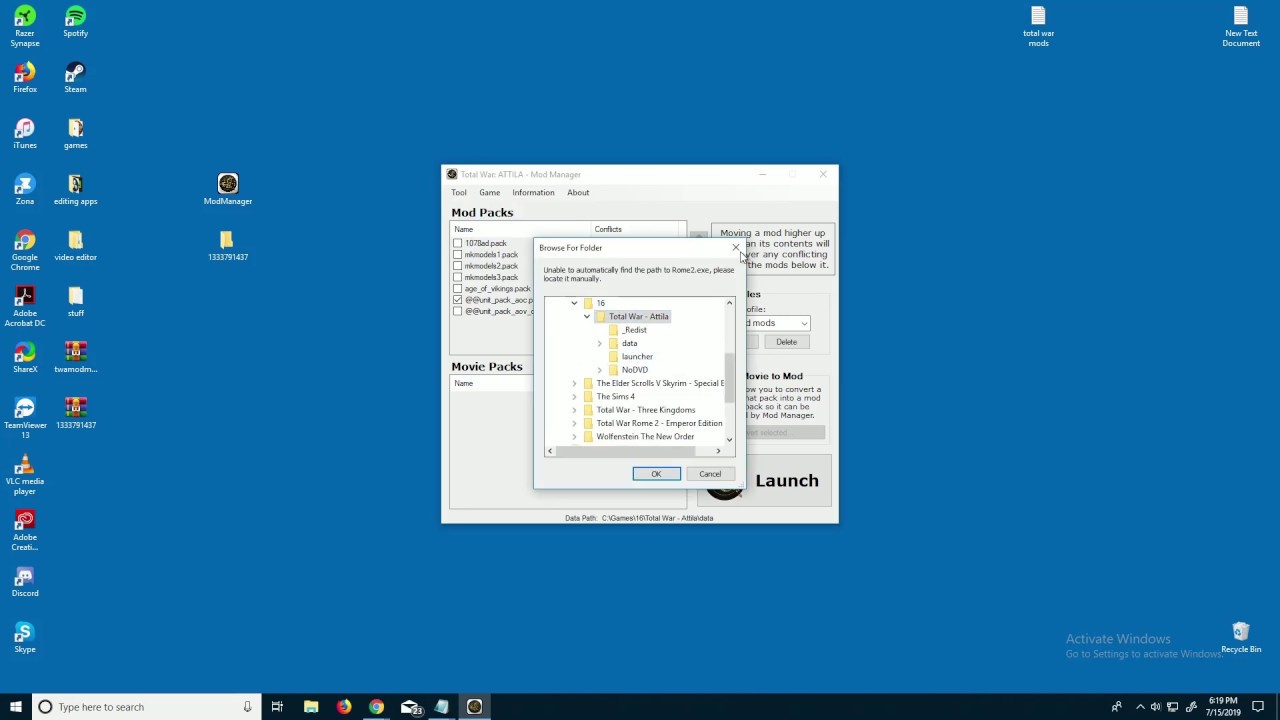Collapse the Total War - Attila folder

point(587,316)
